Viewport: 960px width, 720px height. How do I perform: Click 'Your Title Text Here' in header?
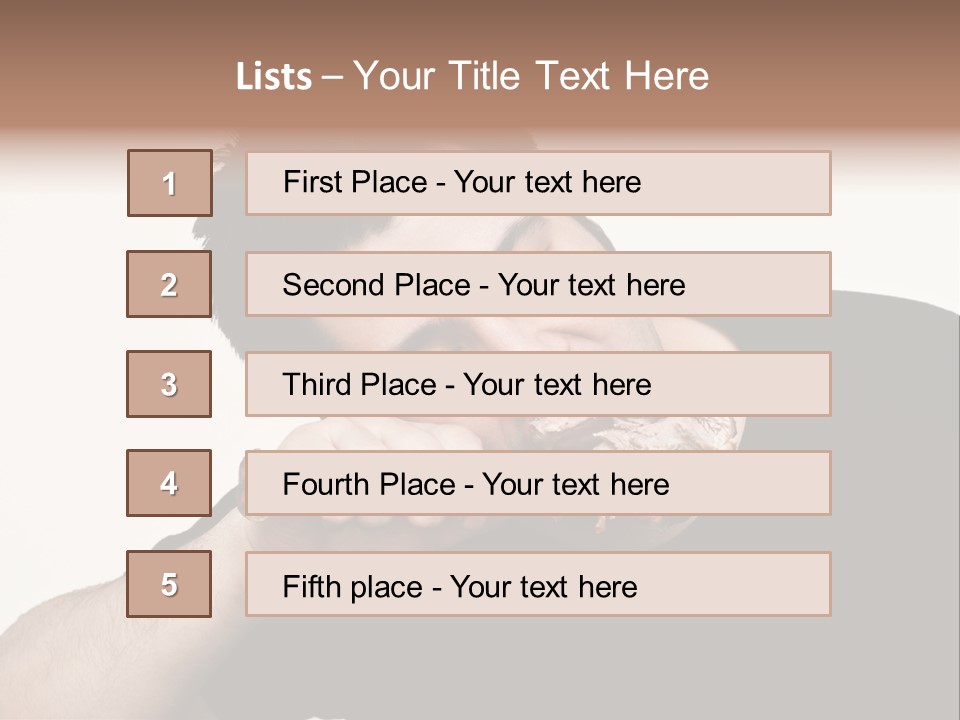point(531,76)
